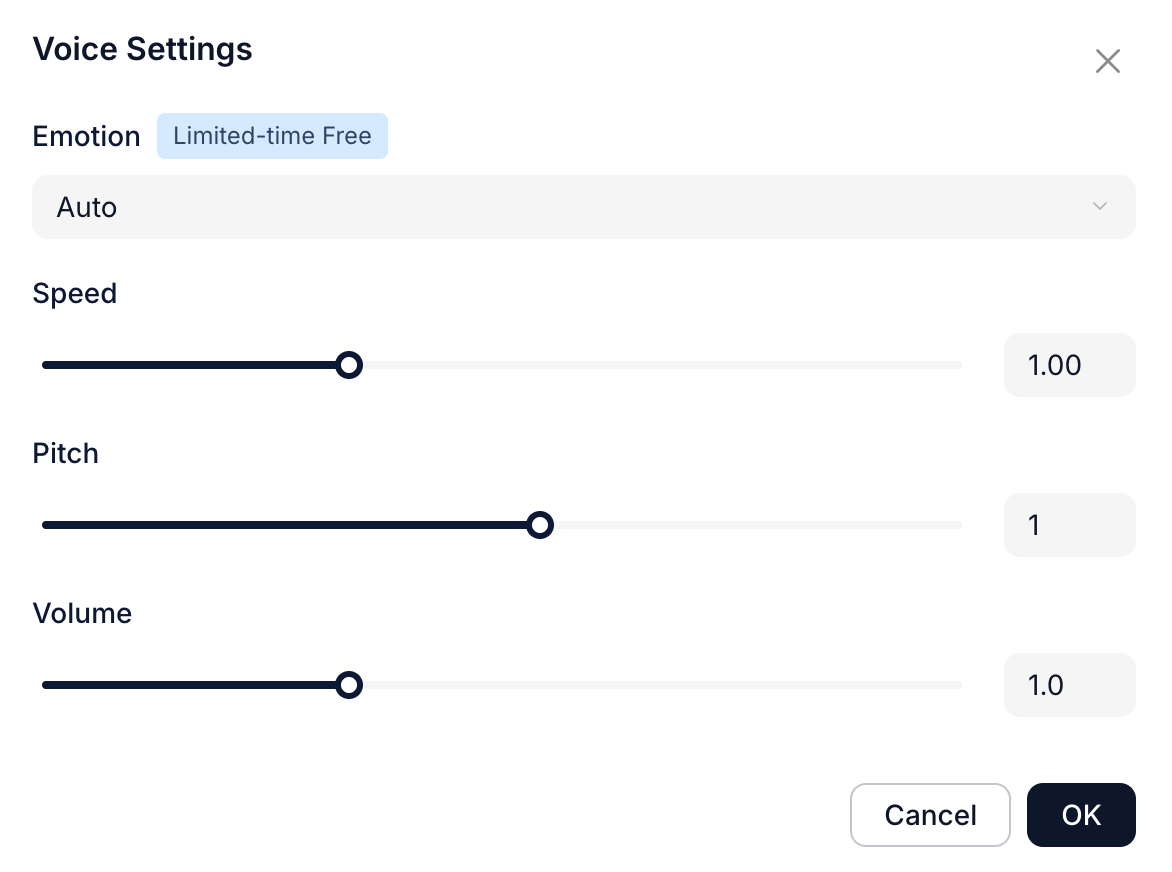
Task: Confirm settings with the OK button
Action: (1081, 815)
